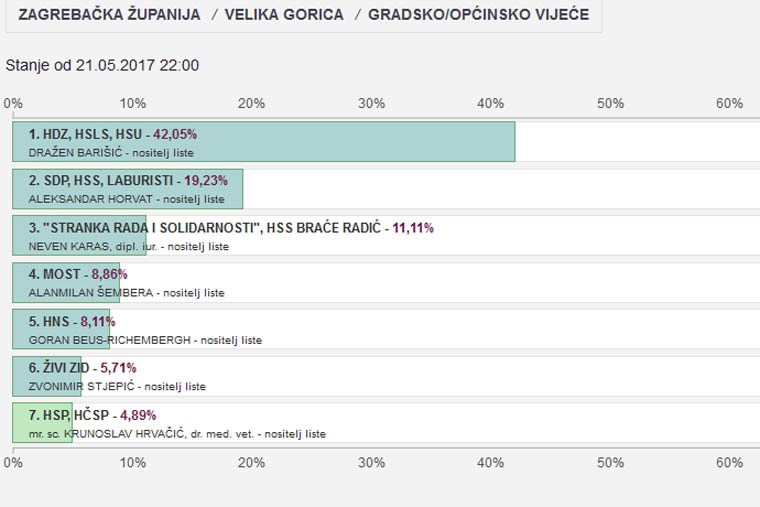This screenshot has width=760, height=507.
Task: Click the Stanje od 21.05.2017 timestamp
Action: 102,65
